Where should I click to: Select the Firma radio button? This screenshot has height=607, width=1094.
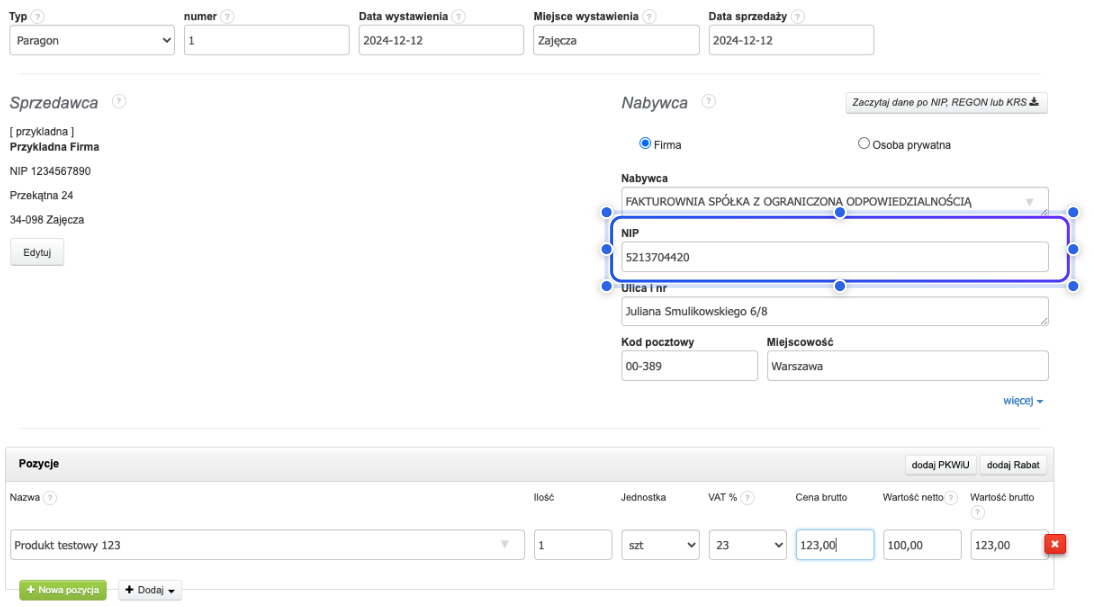tap(645, 144)
